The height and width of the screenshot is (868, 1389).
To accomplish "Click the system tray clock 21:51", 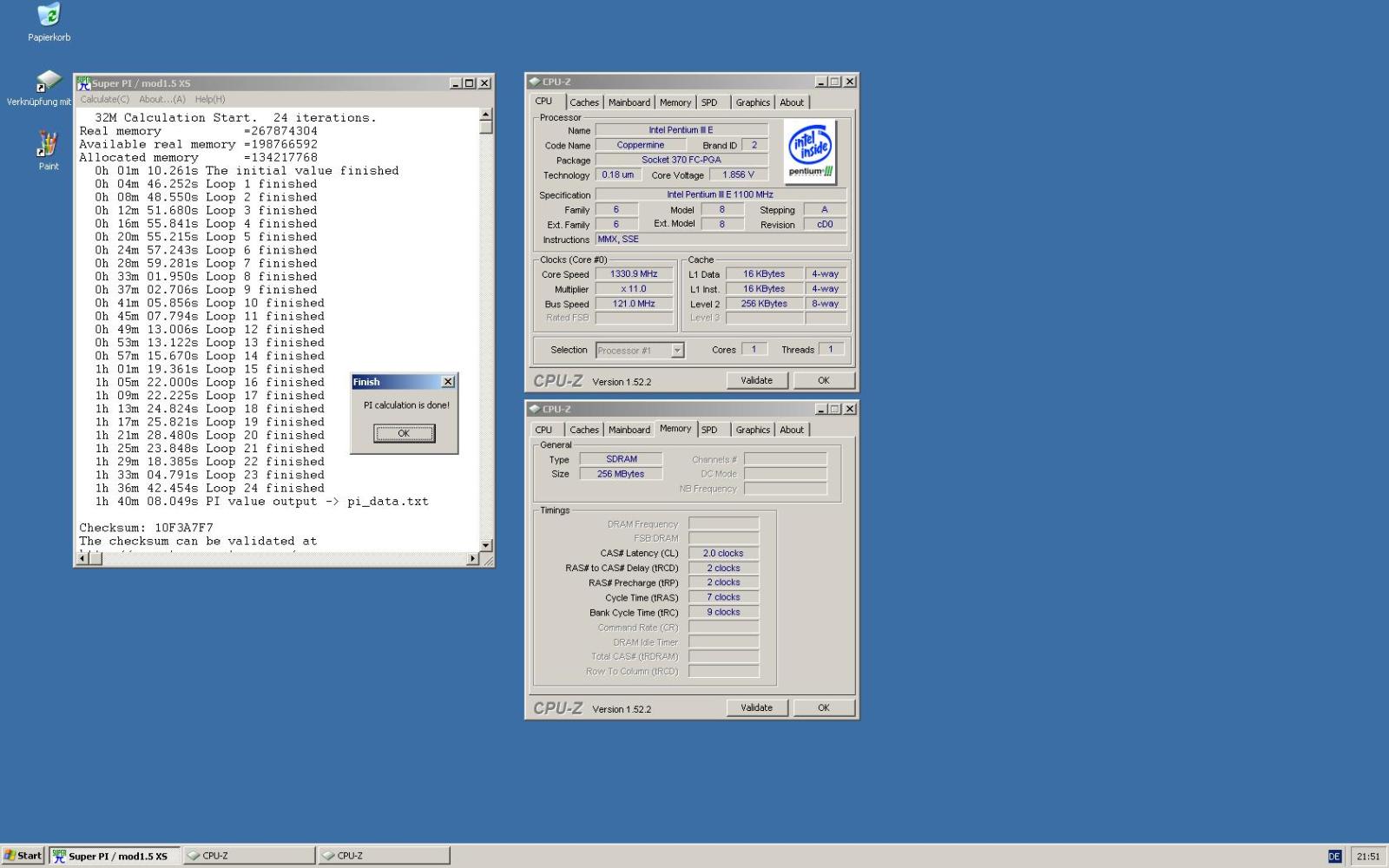I will (x=1368, y=856).
